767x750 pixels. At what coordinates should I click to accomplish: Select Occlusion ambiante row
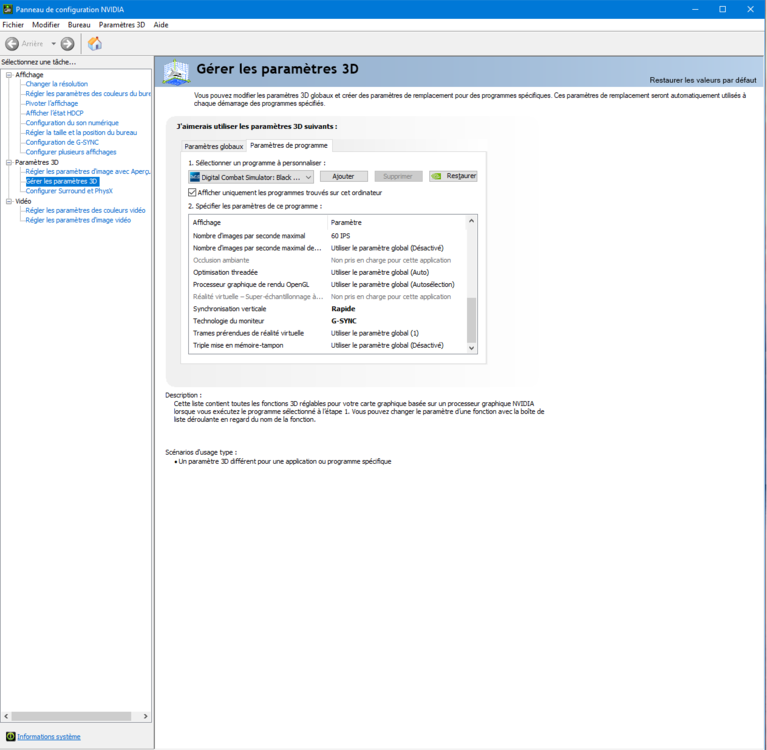click(327, 260)
